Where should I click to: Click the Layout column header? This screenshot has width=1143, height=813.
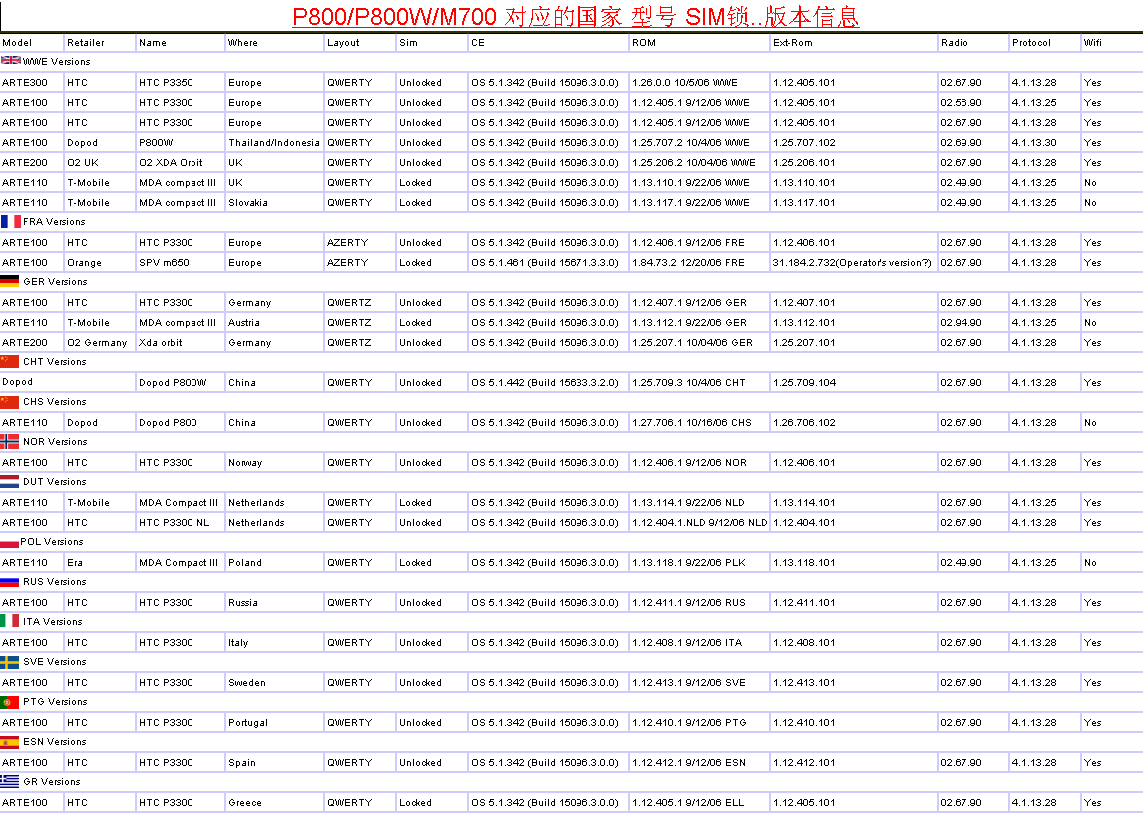click(343, 42)
